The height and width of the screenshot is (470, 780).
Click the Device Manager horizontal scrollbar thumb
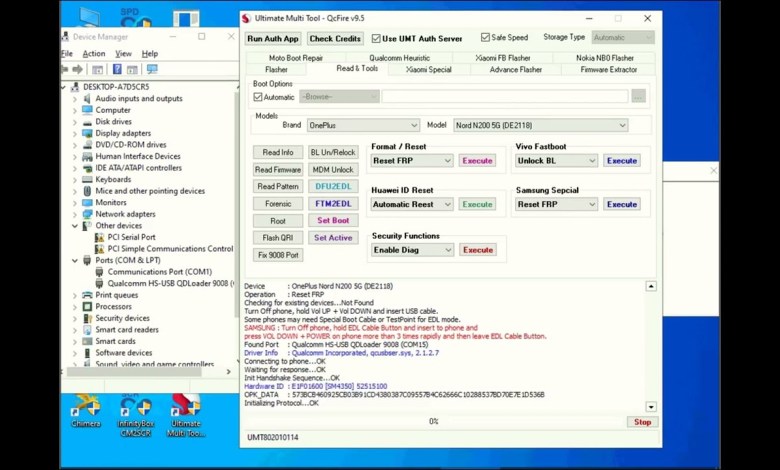tap(134, 372)
